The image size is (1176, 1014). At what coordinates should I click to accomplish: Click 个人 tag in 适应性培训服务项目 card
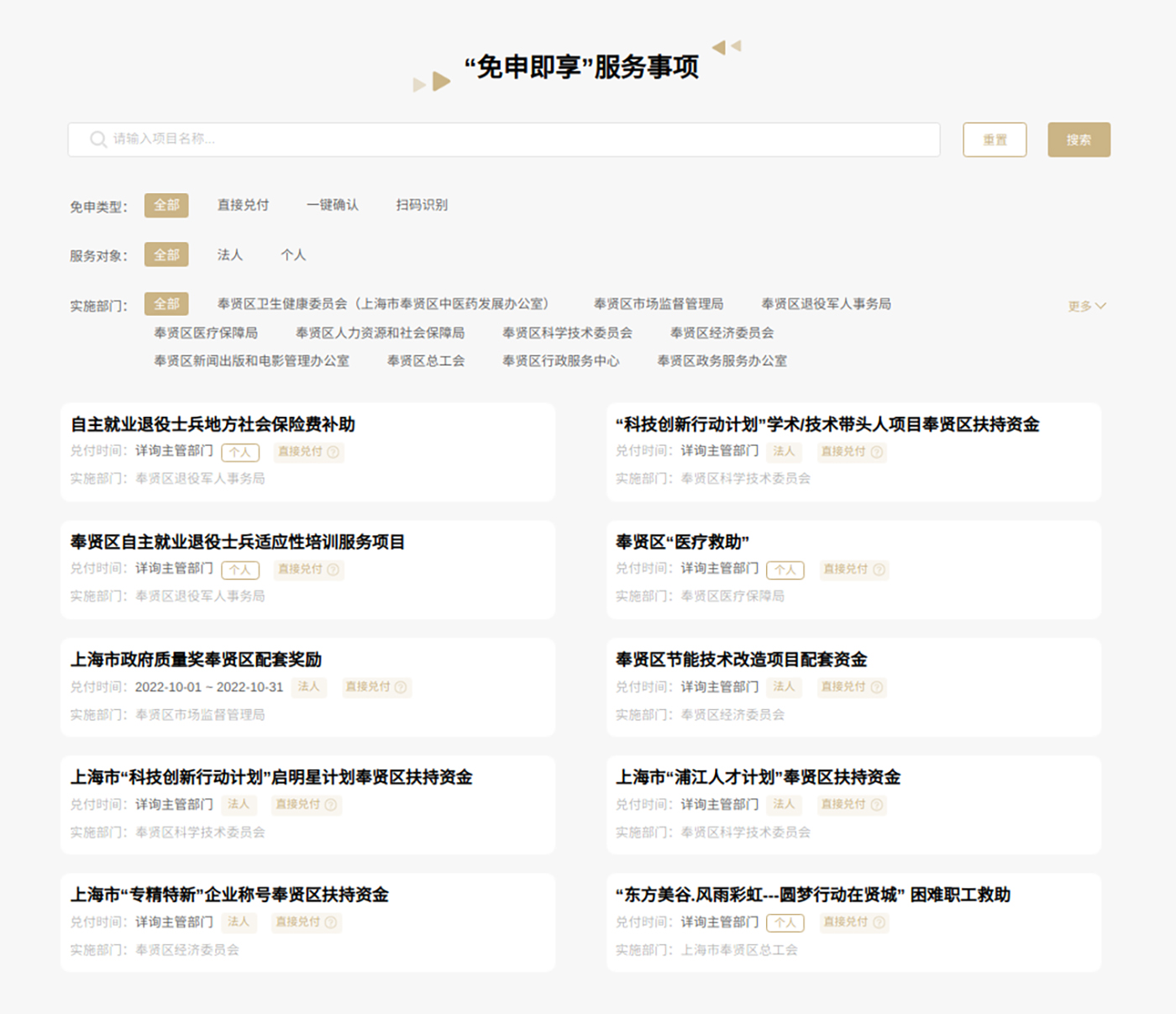click(240, 570)
